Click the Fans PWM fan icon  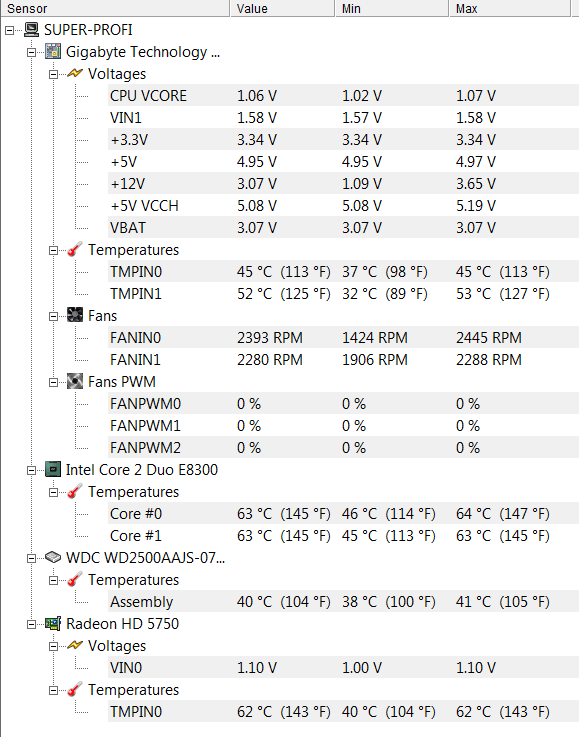pos(75,381)
